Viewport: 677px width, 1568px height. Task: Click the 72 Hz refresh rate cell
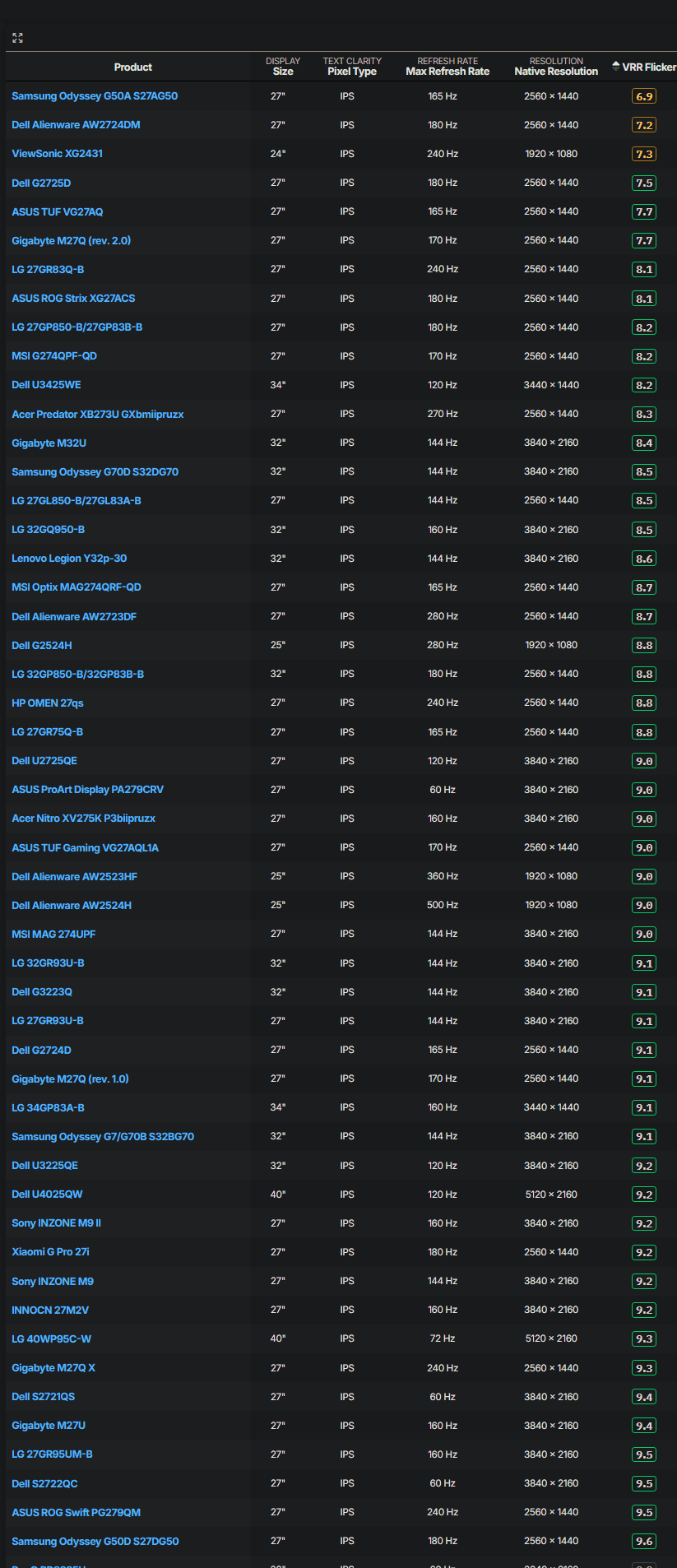(443, 1338)
